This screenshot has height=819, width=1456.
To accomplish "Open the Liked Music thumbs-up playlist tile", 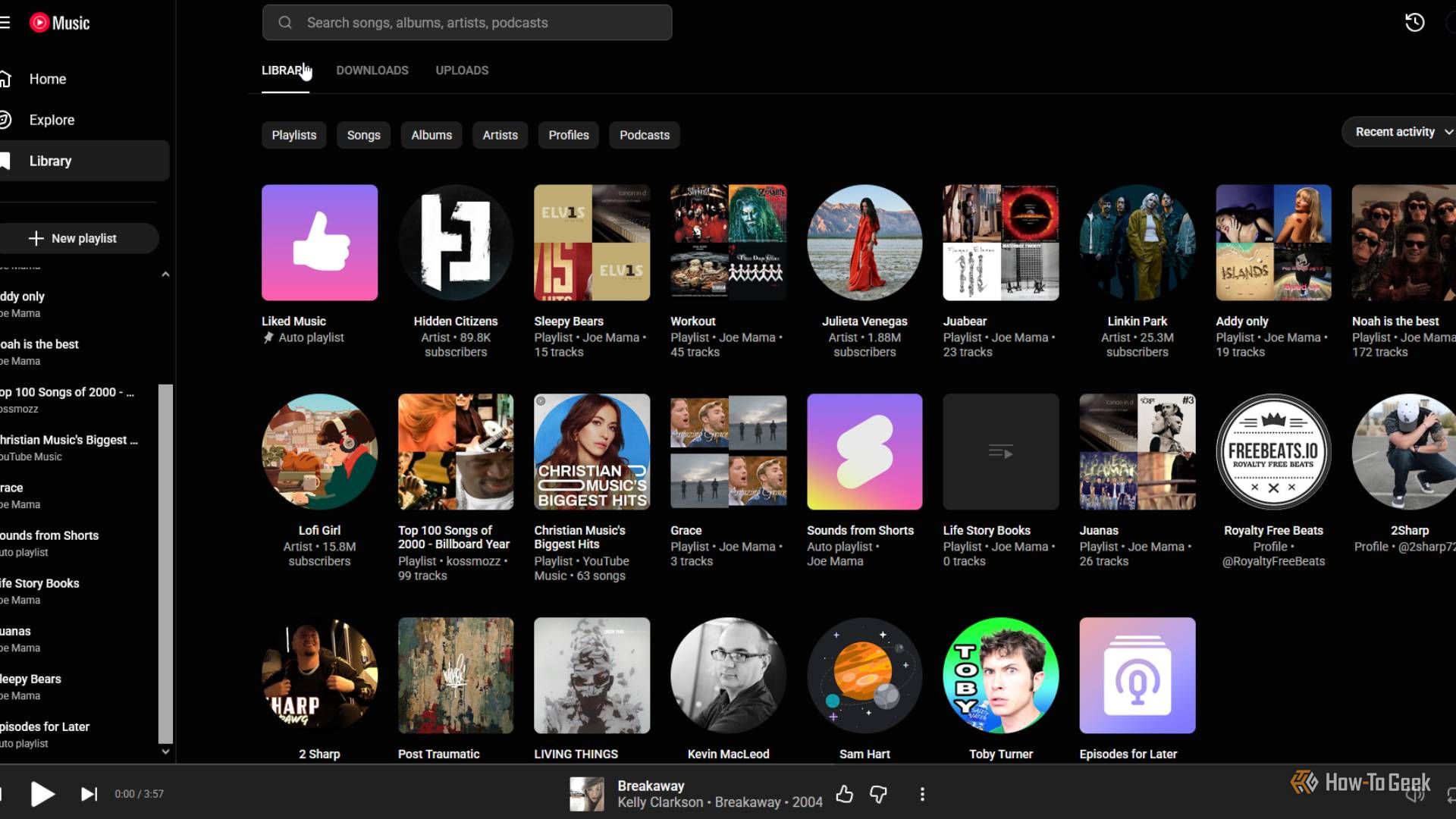I will click(319, 243).
